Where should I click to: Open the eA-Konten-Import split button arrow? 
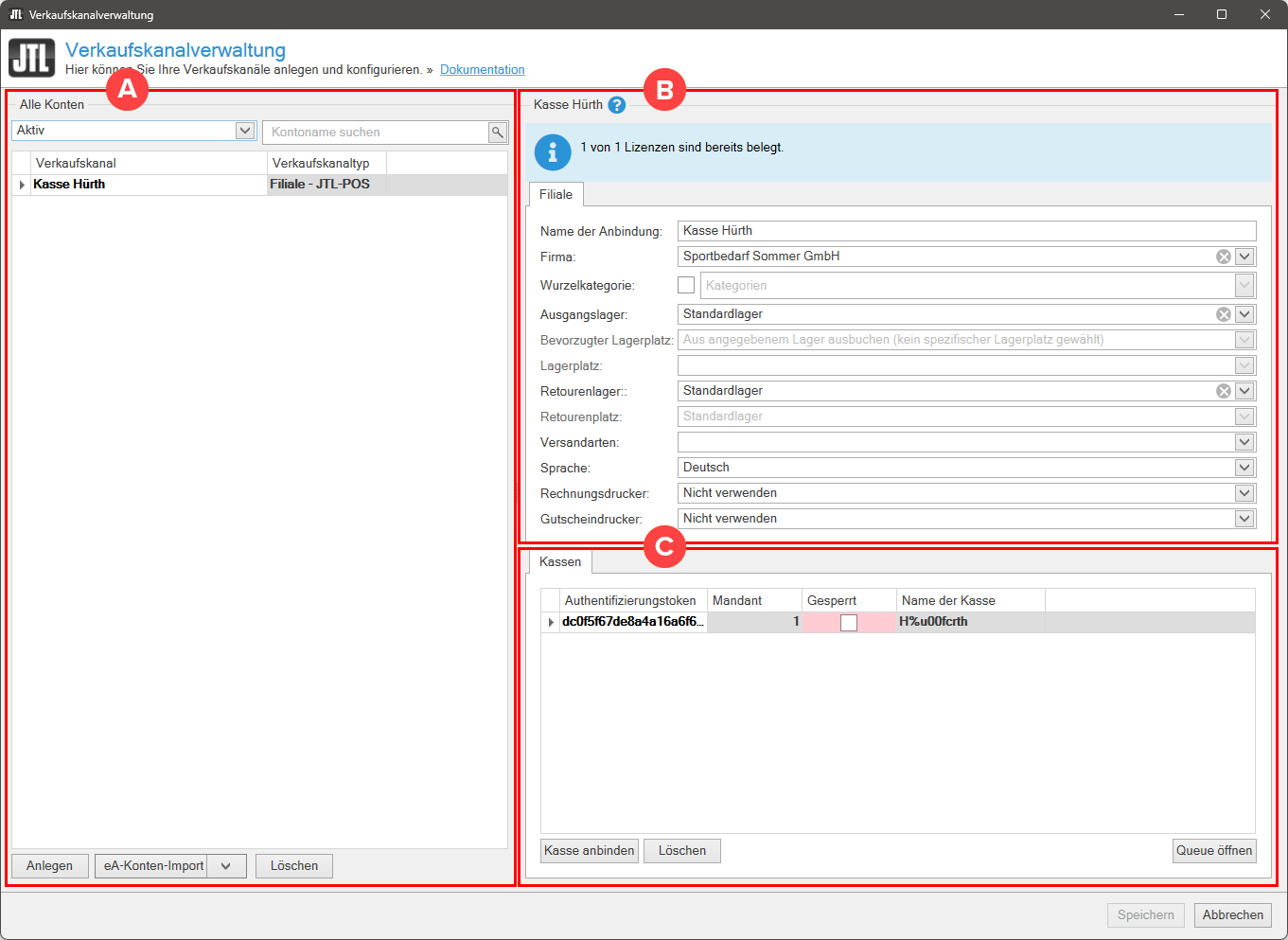point(226,866)
